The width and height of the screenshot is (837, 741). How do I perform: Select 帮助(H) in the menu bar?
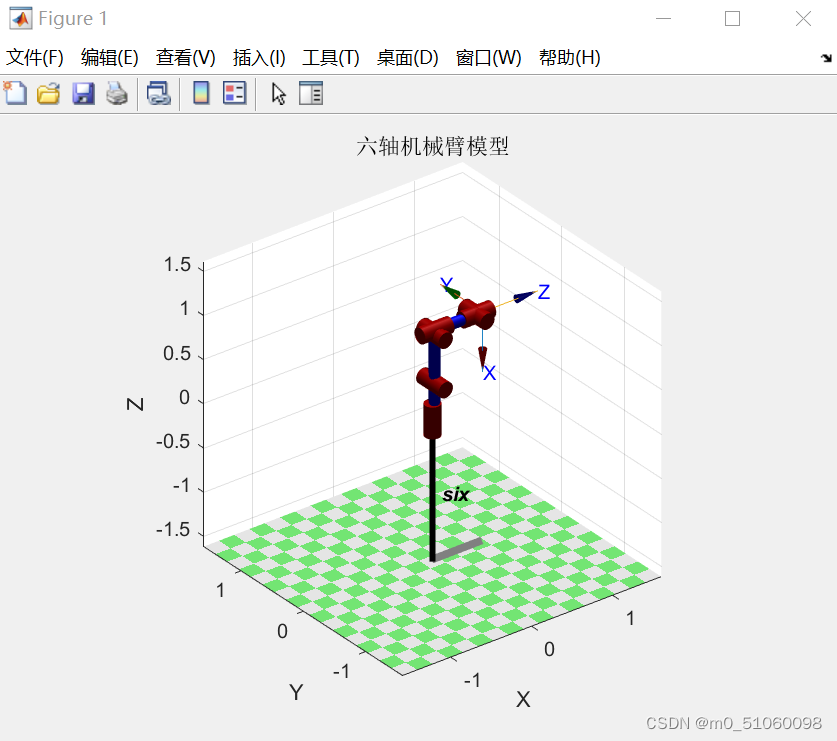(x=567, y=58)
